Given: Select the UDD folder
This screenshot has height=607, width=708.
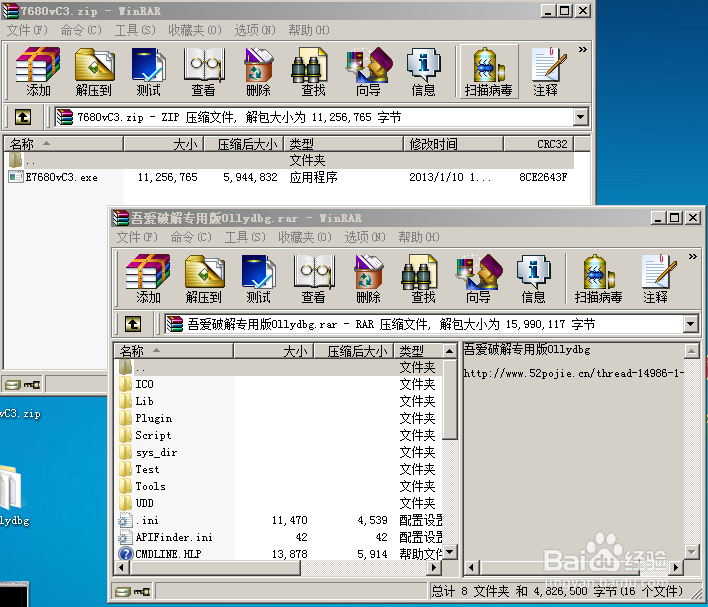Looking at the screenshot, I should pyautogui.click(x=137, y=503).
